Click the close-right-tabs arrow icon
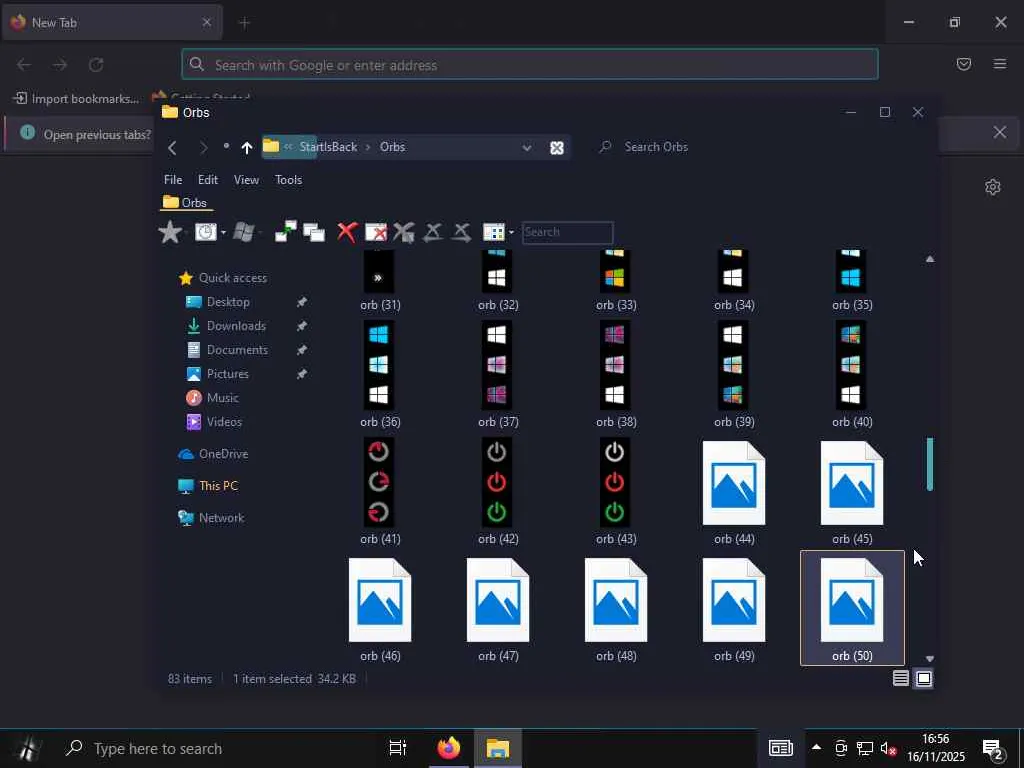1024x768 pixels. point(461,232)
